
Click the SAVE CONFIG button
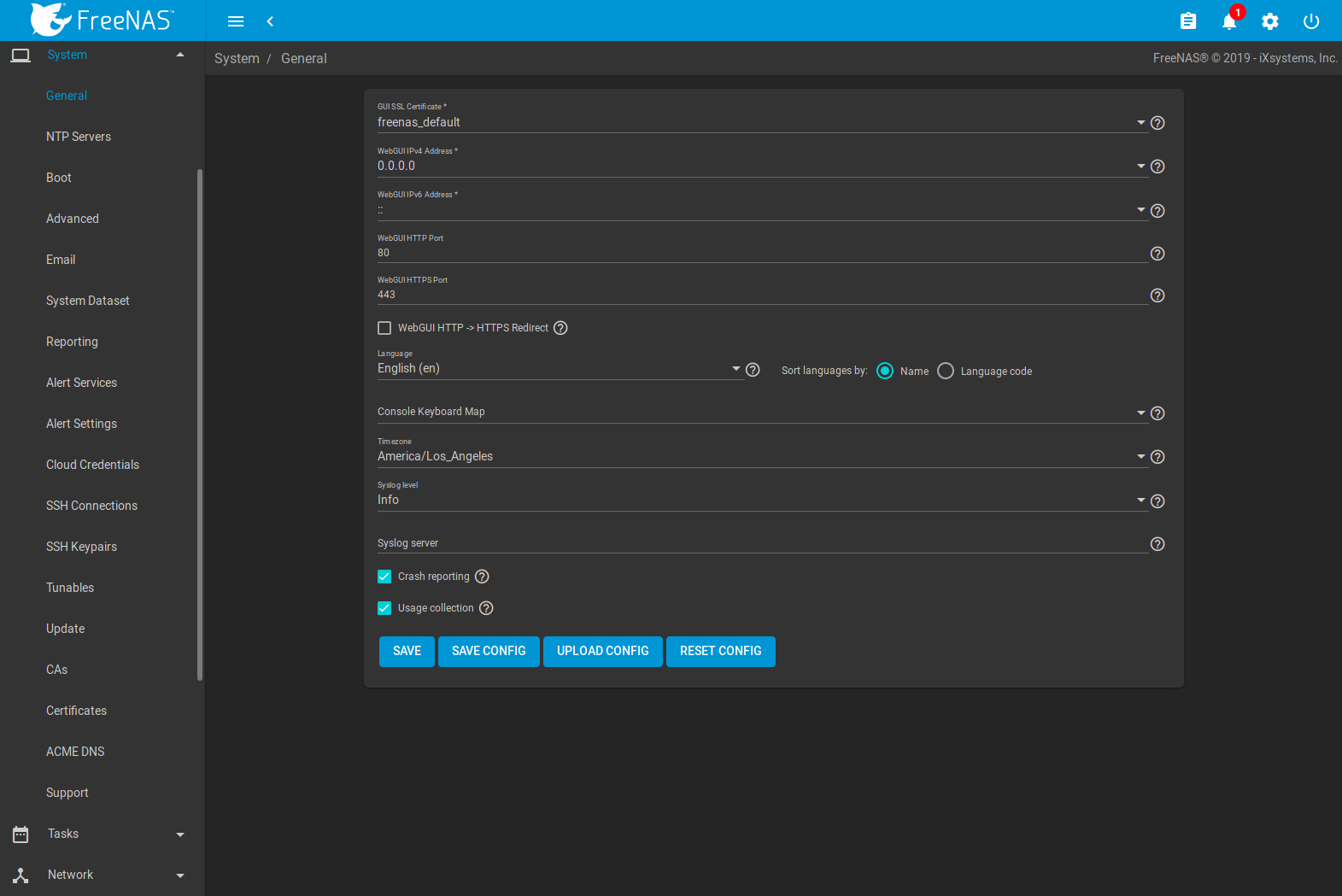489,652
